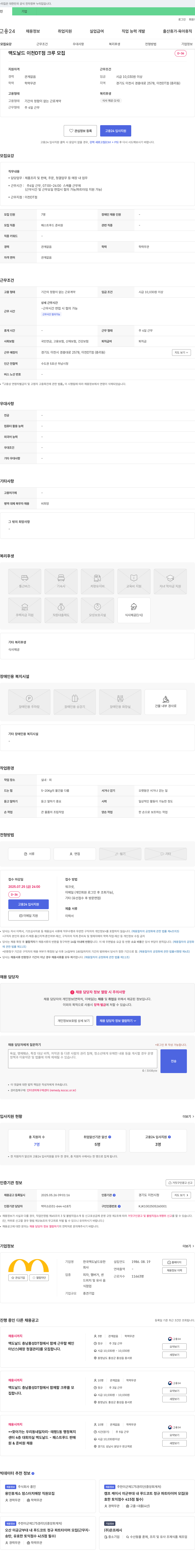195x1568 pixels.
Task: Jump to 전형방법 section tab
Action: coord(151,44)
